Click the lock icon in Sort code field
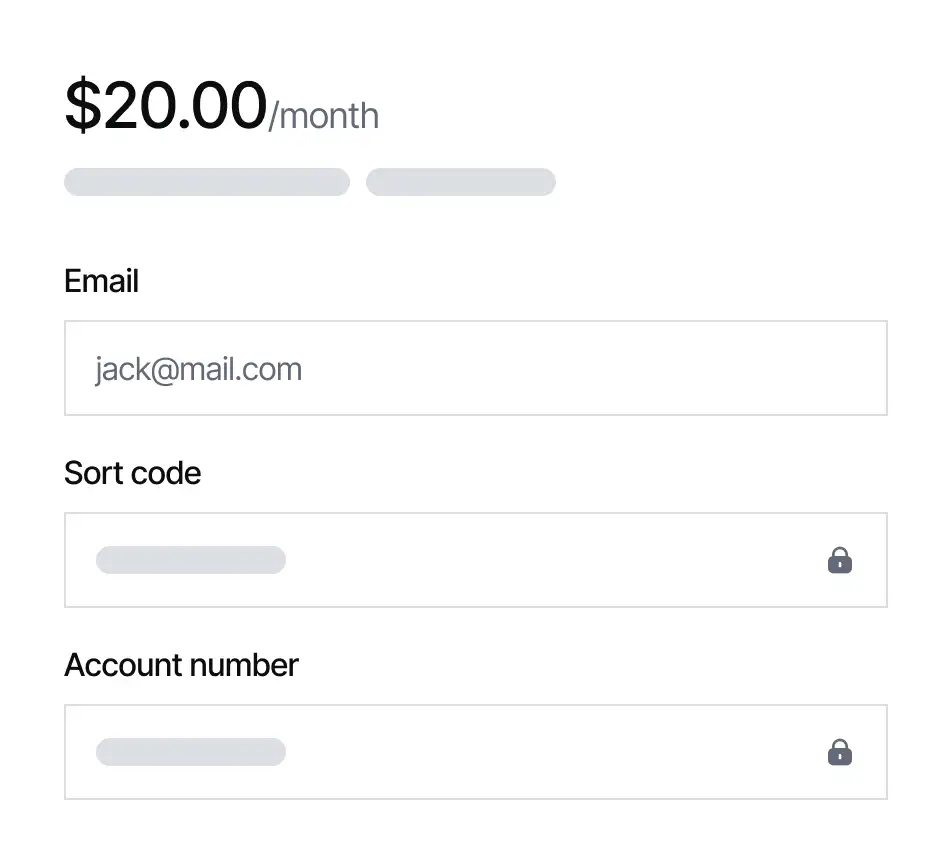 click(x=840, y=560)
